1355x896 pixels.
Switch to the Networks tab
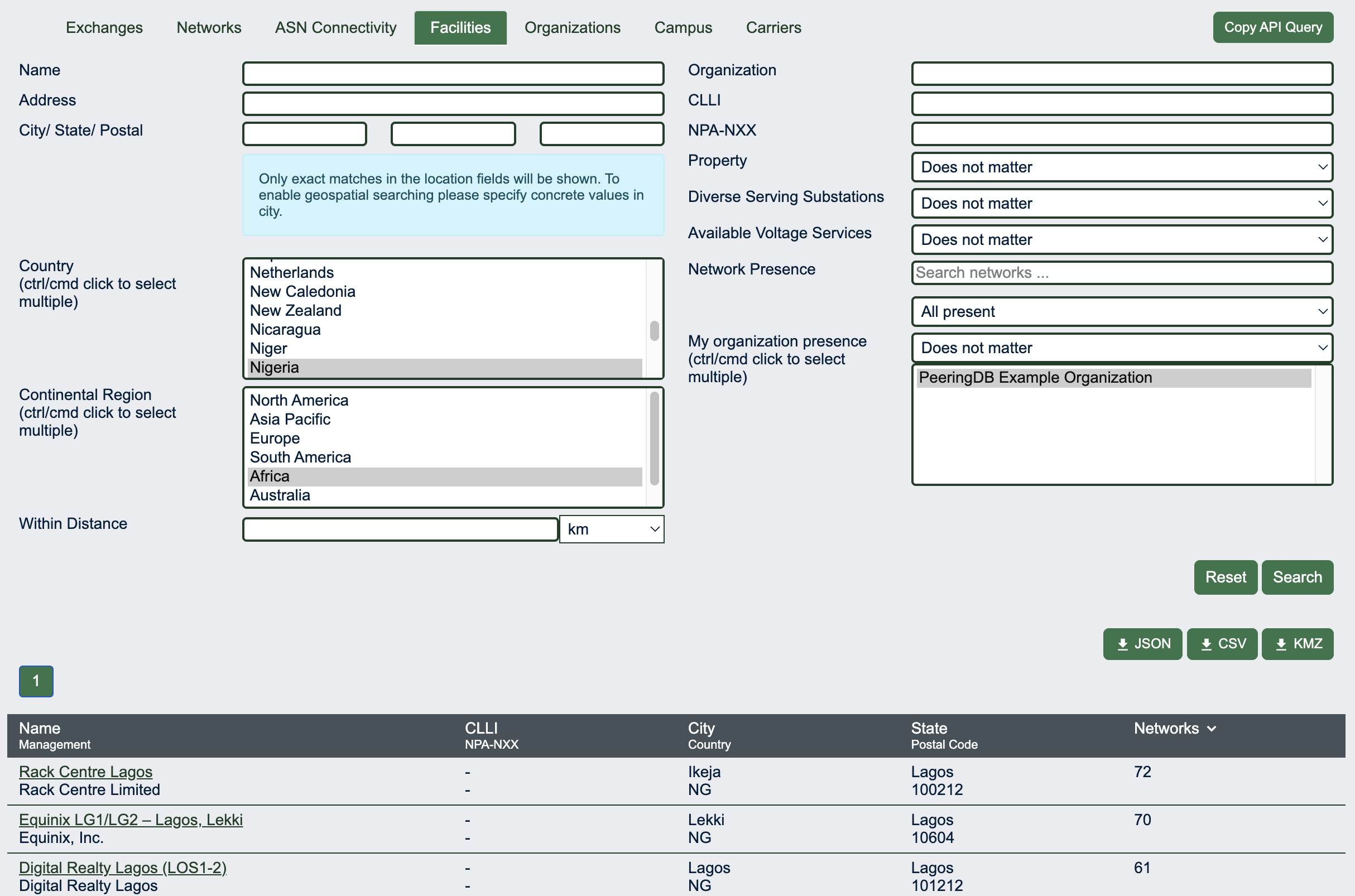click(209, 27)
